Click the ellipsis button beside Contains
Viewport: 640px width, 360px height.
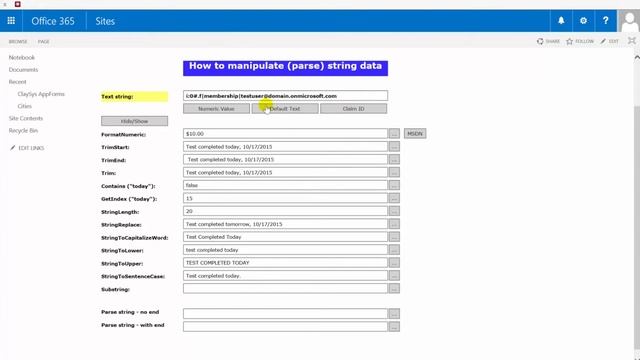pos(394,185)
